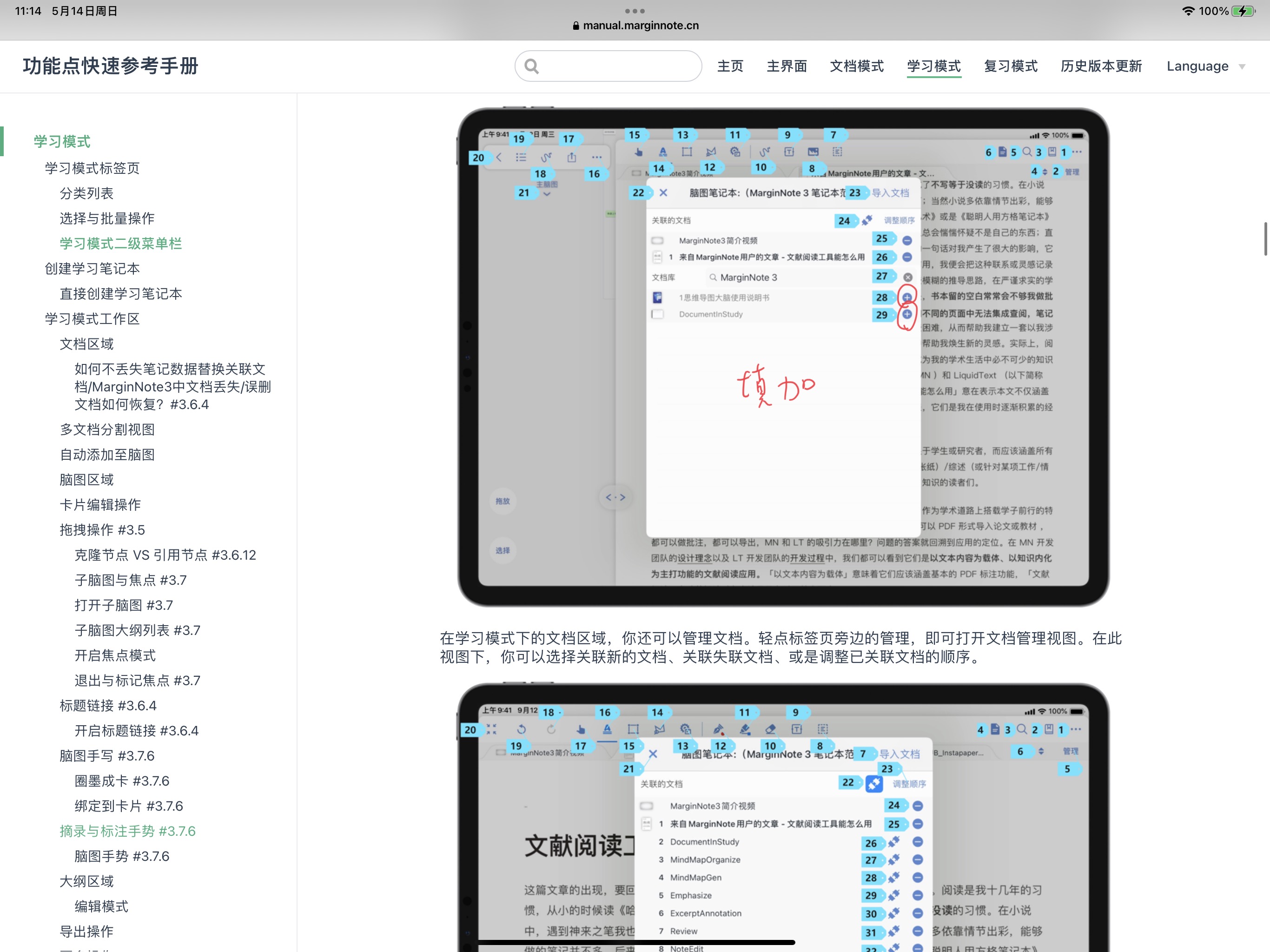Open 退出与标记焦点 #3.7 link
Viewport: 1270px width, 952px height.
click(137, 681)
